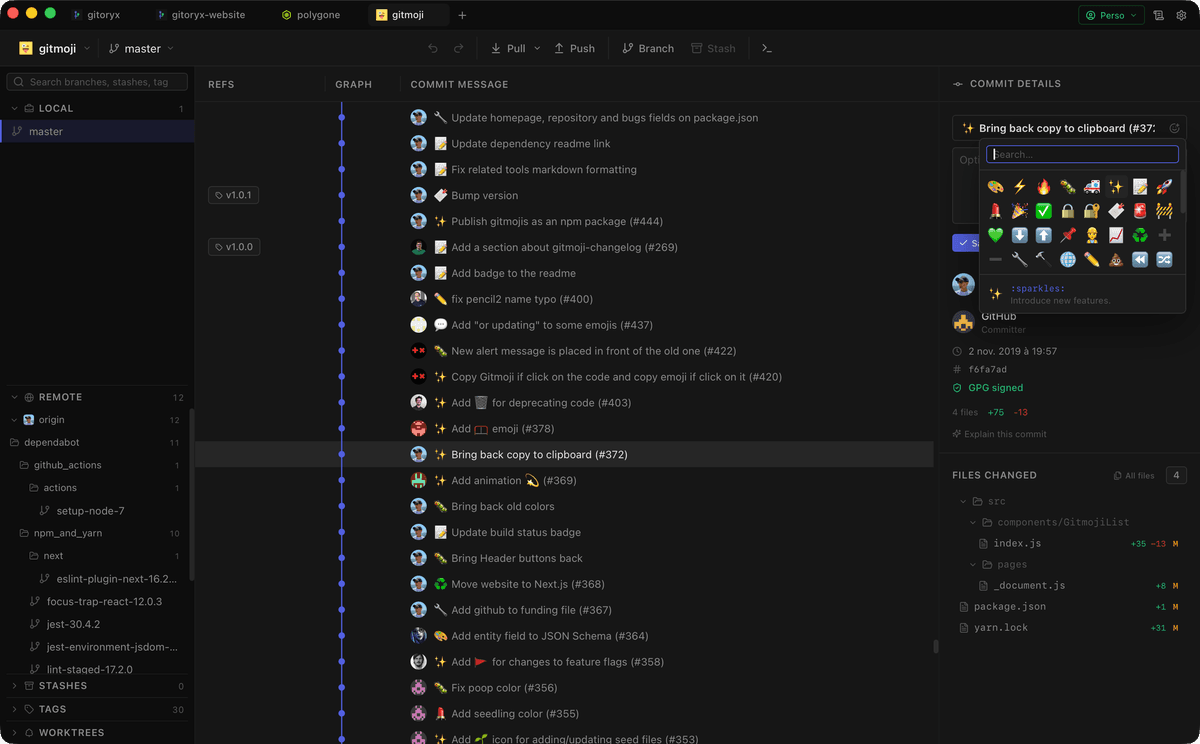
Task: Select the poop emoji in picker
Action: pos(1116,259)
